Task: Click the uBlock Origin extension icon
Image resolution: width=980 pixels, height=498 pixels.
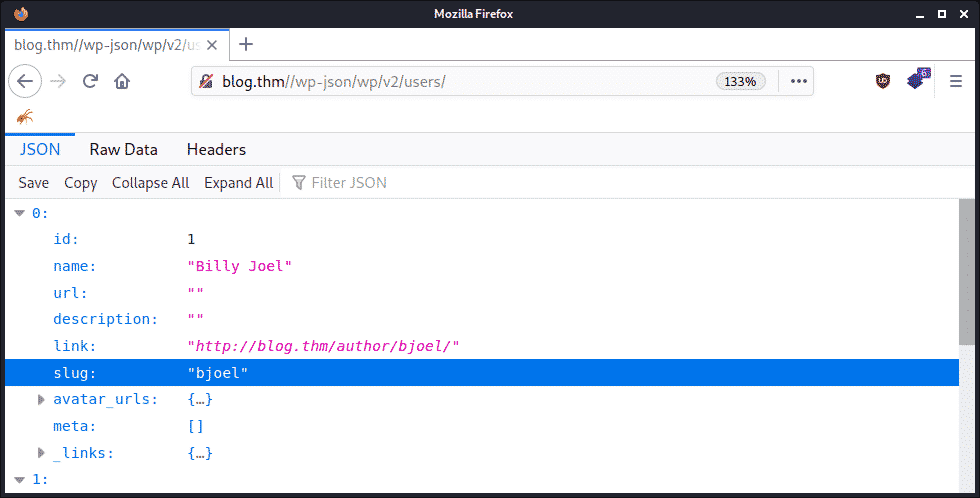Action: pos(883,81)
